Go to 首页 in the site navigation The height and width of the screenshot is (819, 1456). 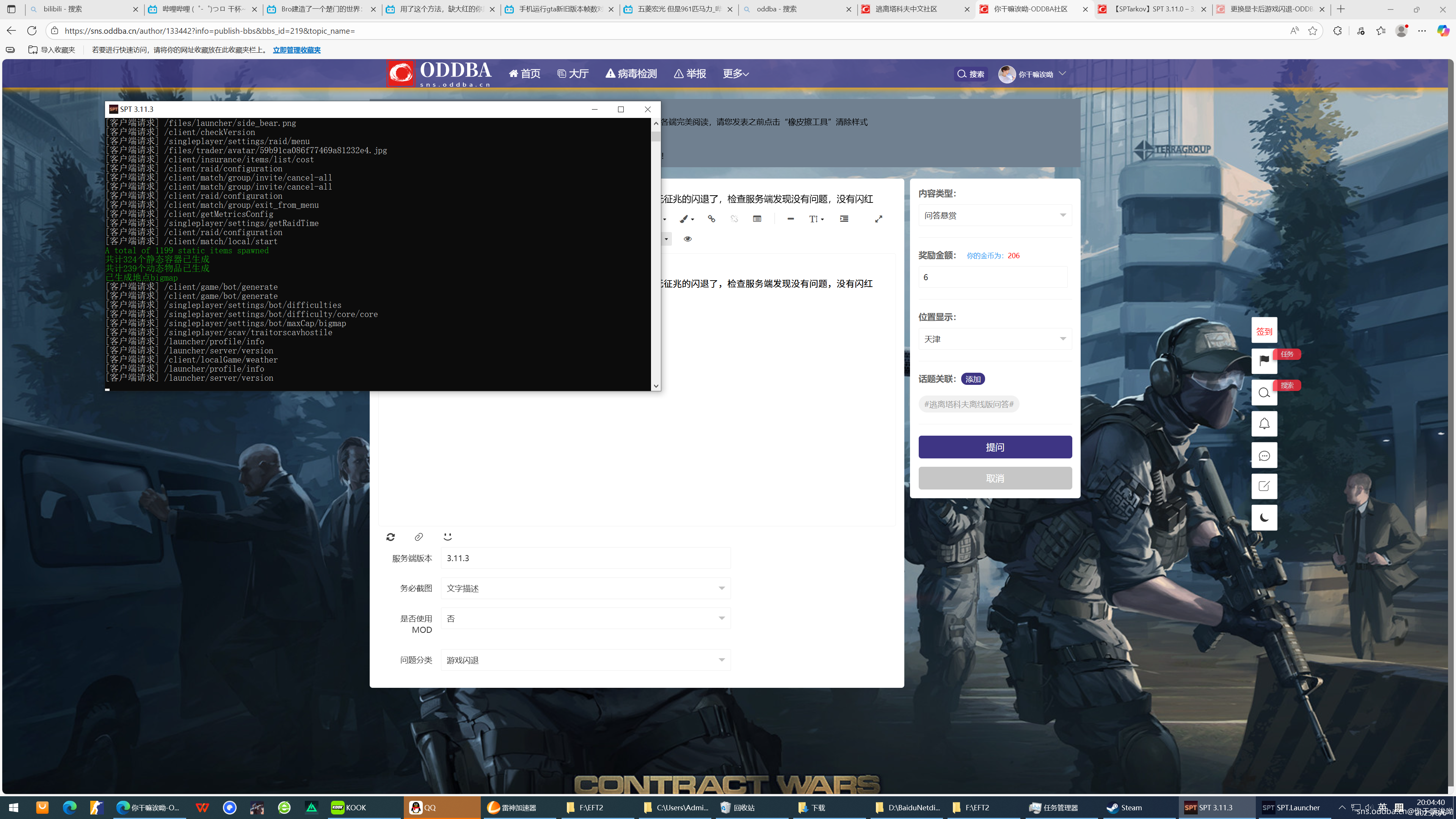coord(524,74)
